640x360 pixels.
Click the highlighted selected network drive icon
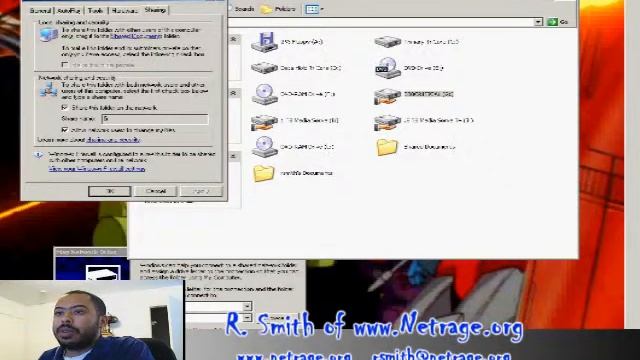[x=387, y=96]
